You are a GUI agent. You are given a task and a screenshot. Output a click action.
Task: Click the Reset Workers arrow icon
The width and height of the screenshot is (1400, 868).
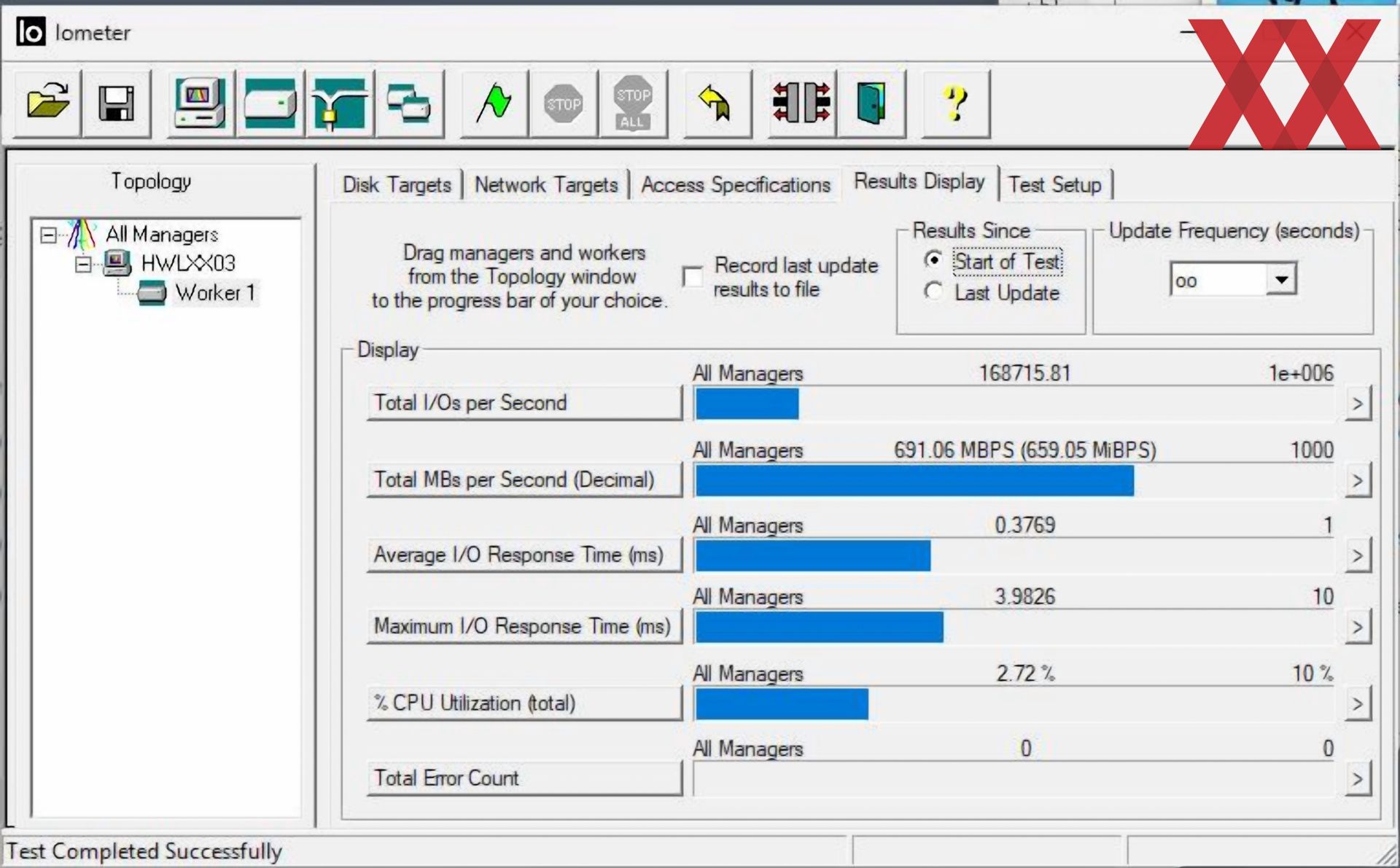(x=716, y=103)
